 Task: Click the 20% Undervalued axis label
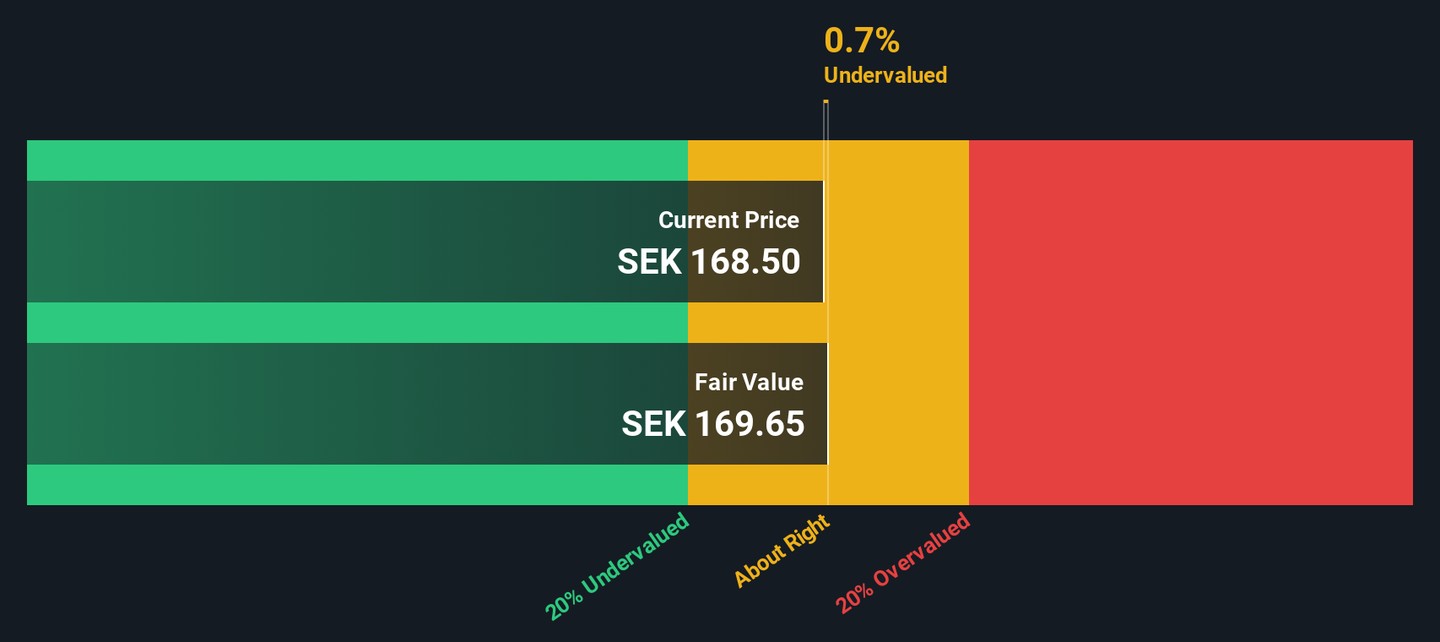618,566
